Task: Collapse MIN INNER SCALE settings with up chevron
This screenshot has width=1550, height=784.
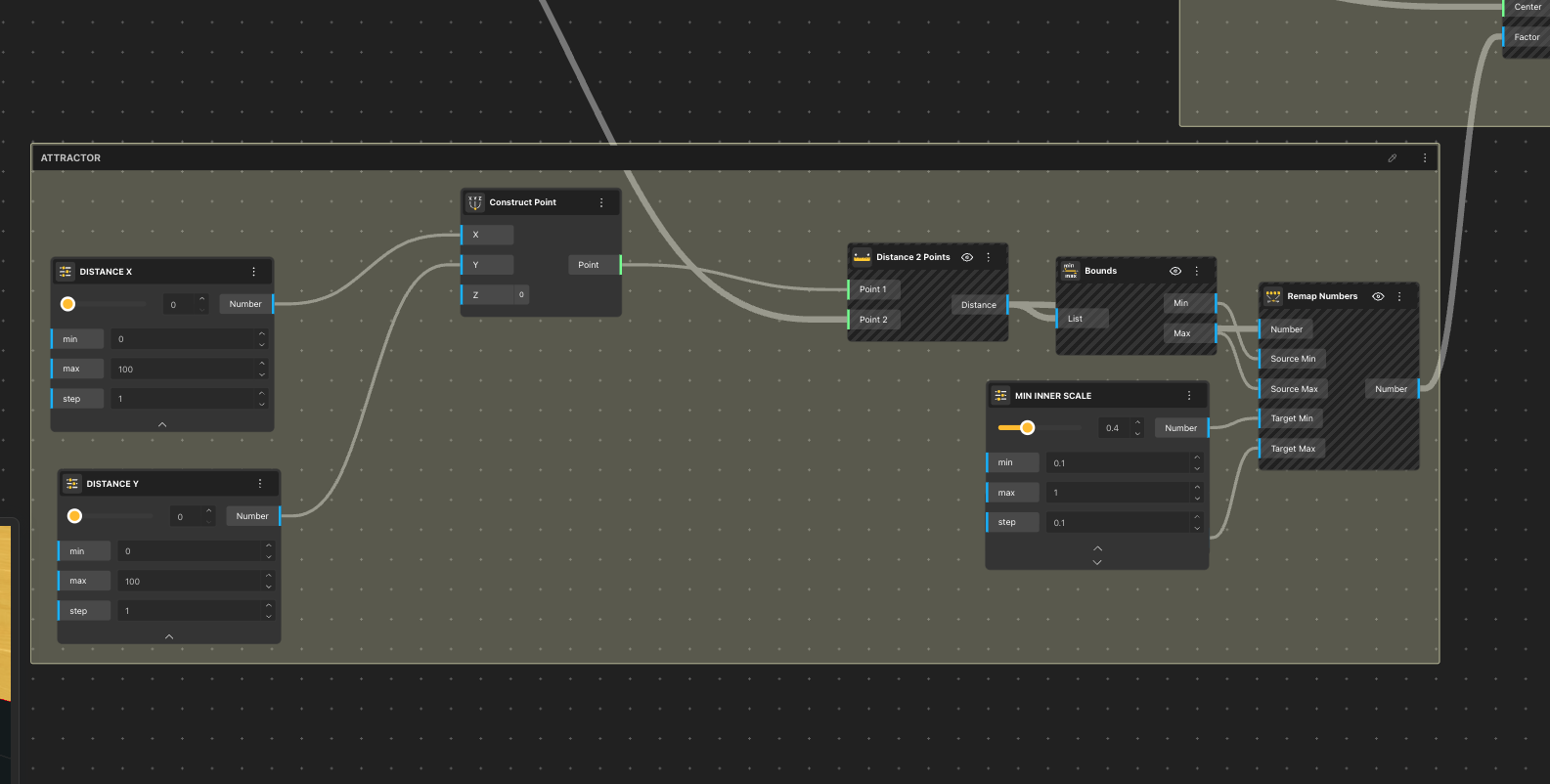Action: point(1097,548)
